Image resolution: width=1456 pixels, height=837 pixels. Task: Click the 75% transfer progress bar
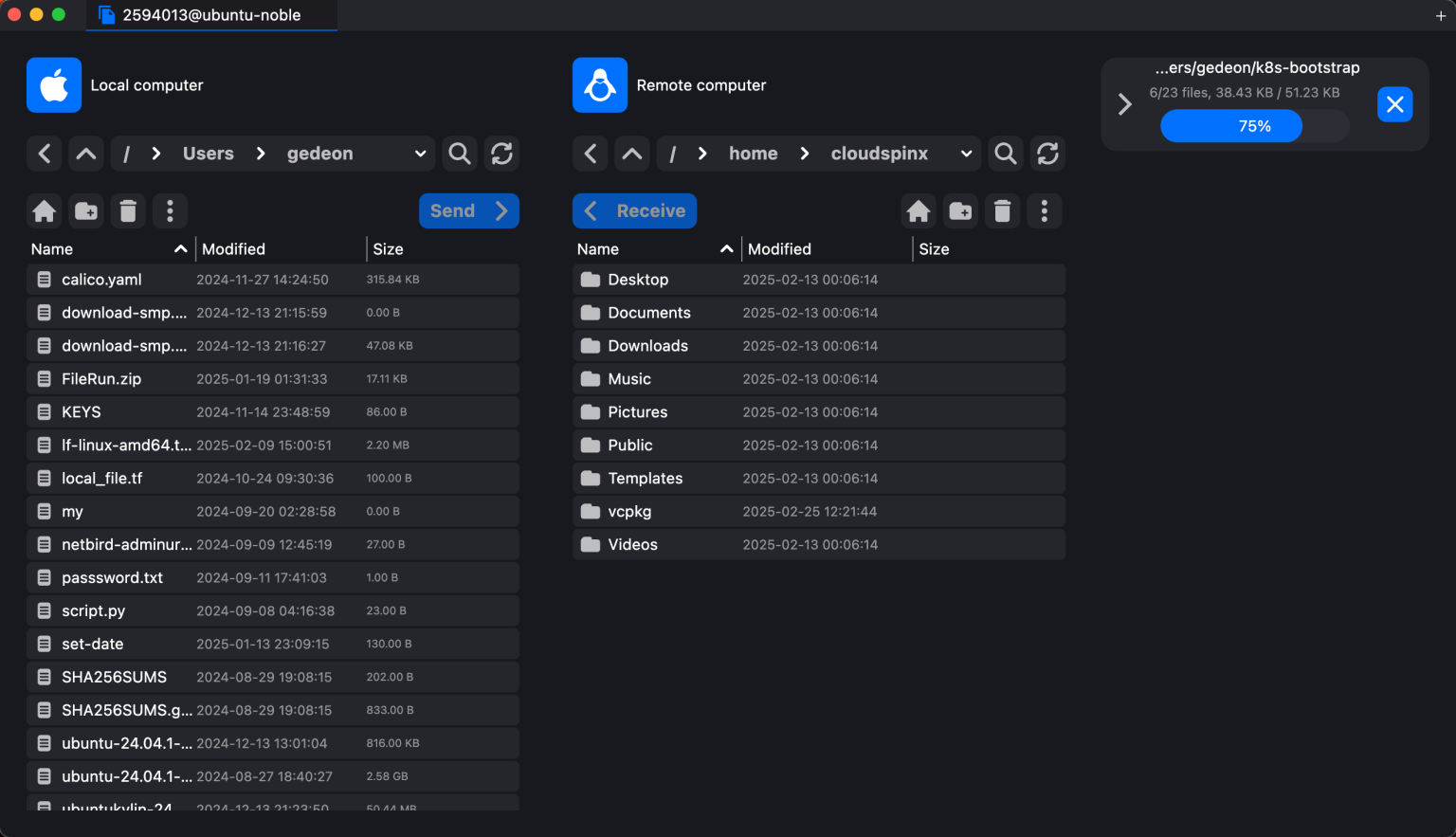coord(1253,126)
